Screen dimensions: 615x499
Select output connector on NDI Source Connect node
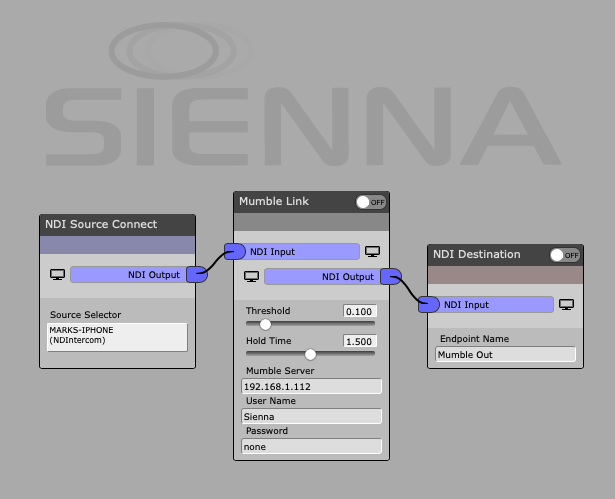click(x=197, y=275)
